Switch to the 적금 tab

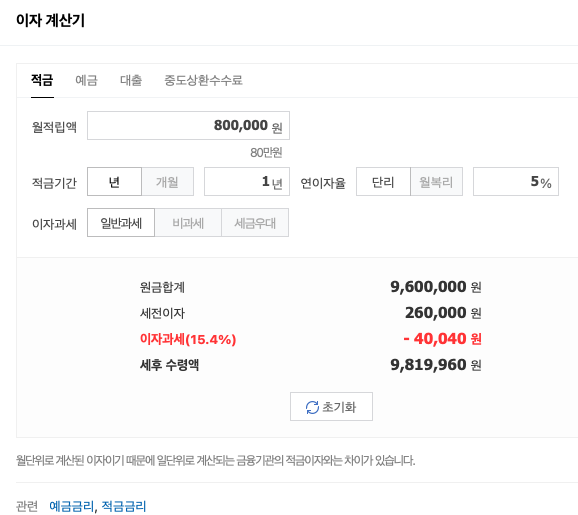pyautogui.click(x=42, y=80)
